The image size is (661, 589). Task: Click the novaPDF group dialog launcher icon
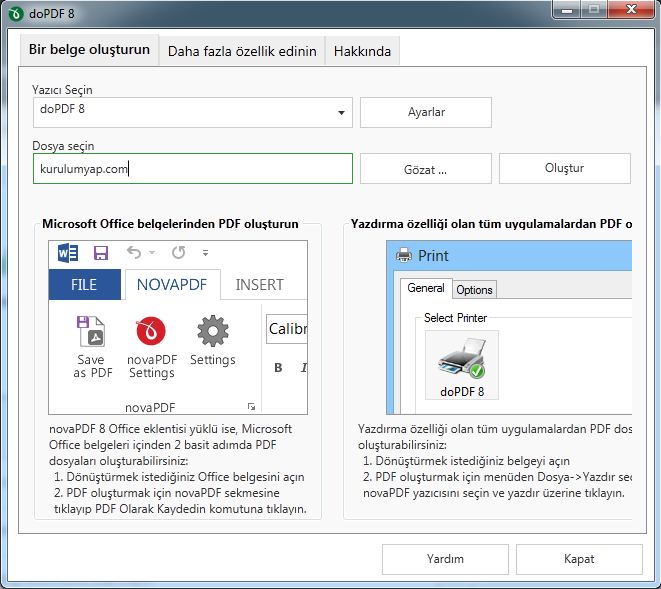point(251,406)
